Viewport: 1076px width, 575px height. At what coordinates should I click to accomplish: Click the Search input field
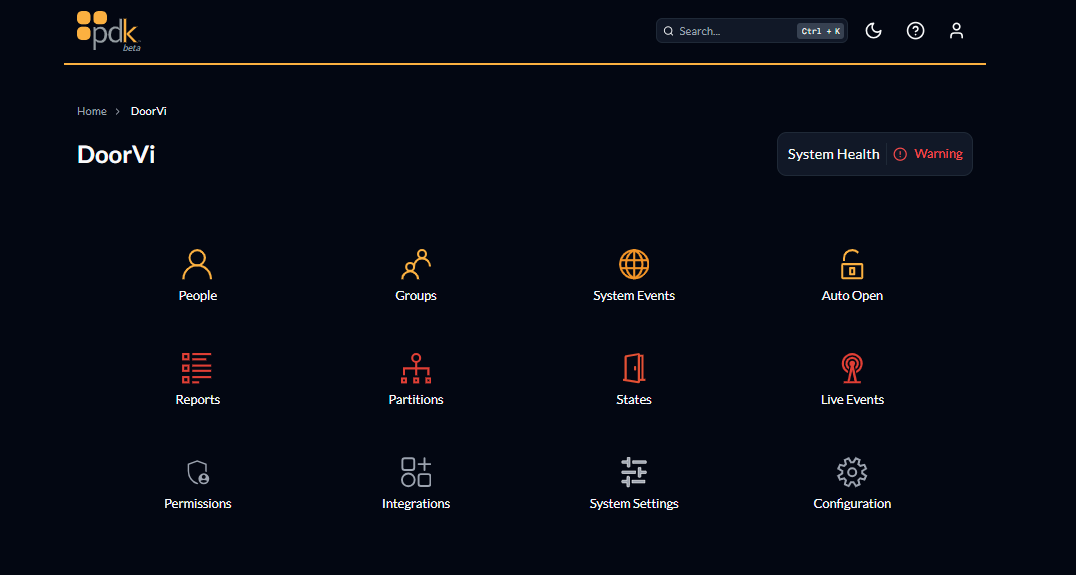[751, 31]
